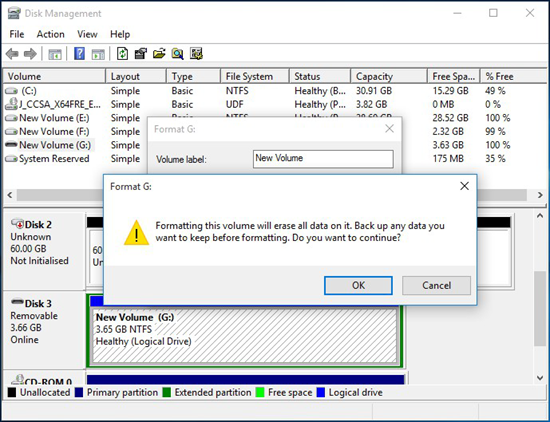Click the yellow warning triangle icon
The image size is (550, 422).
[136, 232]
